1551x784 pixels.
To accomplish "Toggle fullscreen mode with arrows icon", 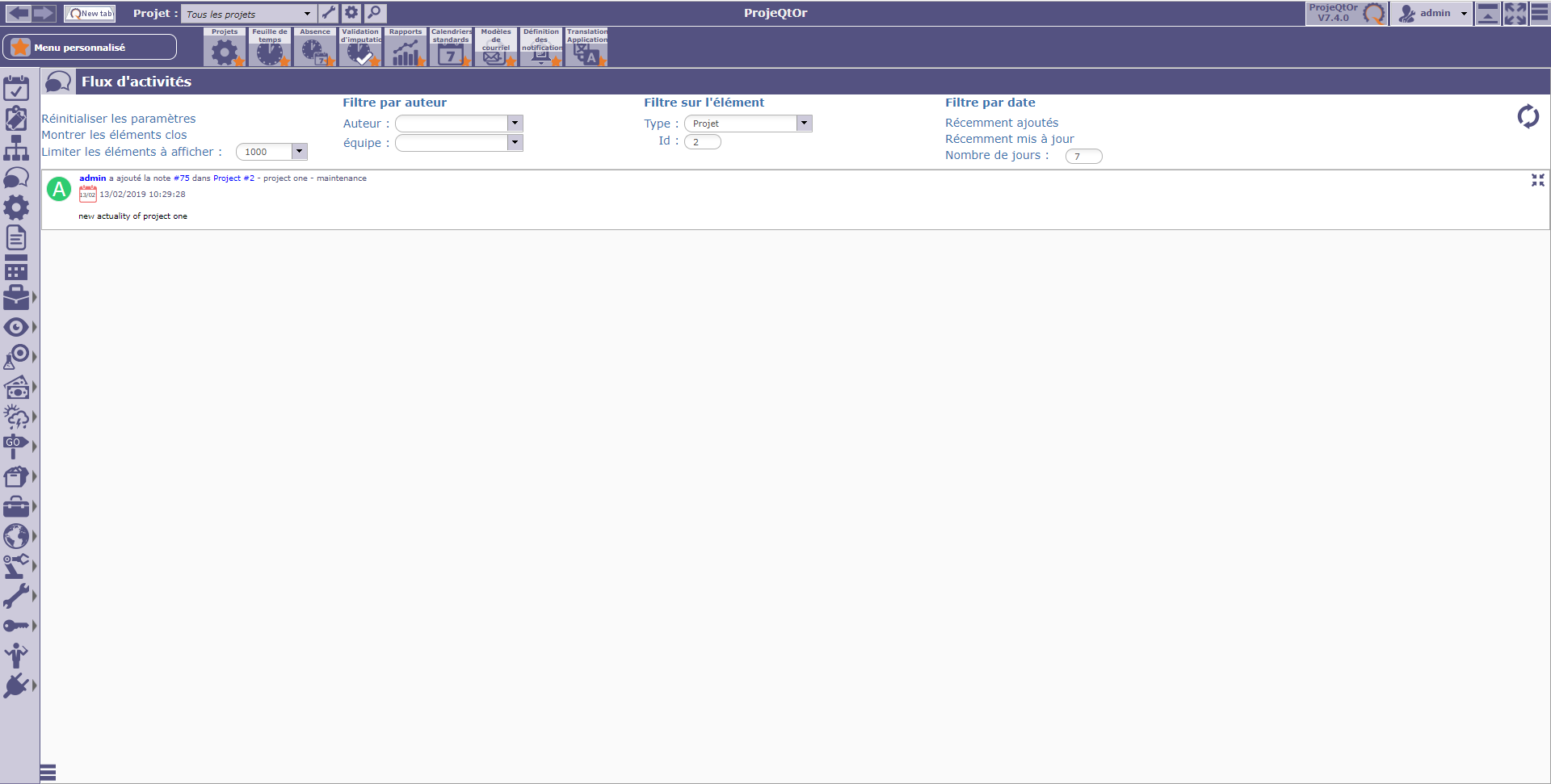I will click(1515, 14).
